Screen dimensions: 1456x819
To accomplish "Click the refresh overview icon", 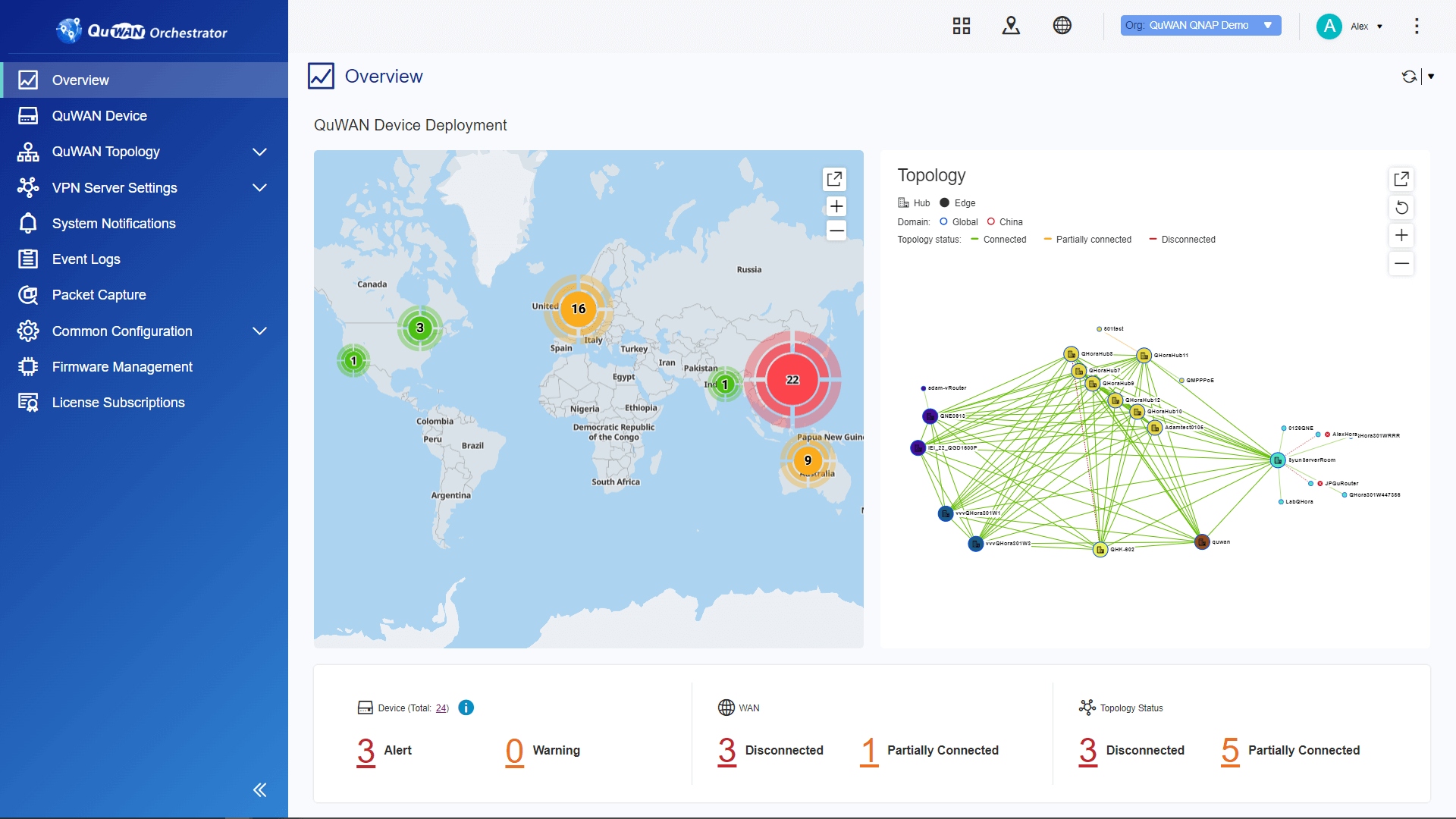I will tap(1409, 77).
